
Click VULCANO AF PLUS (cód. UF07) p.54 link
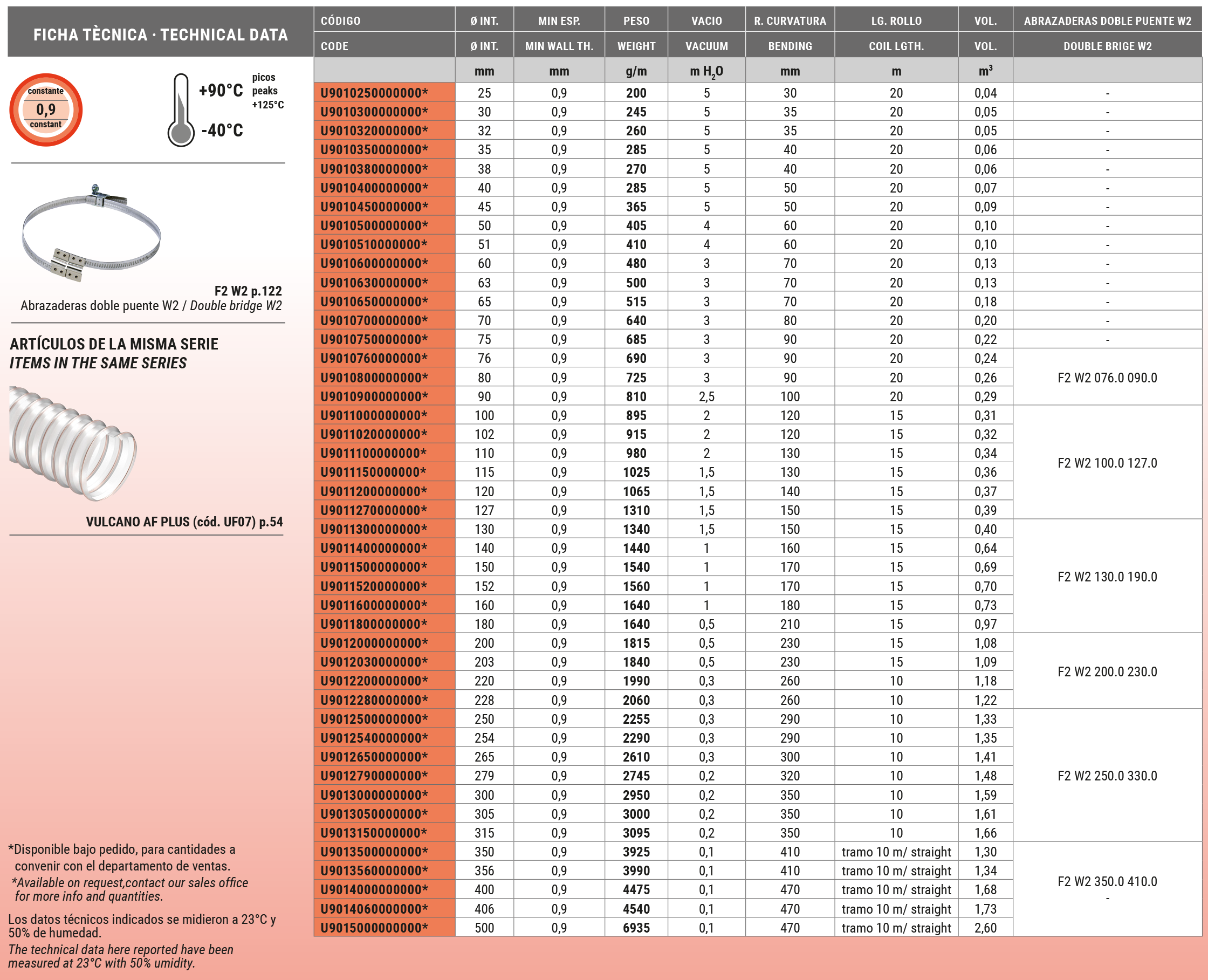coord(184,522)
